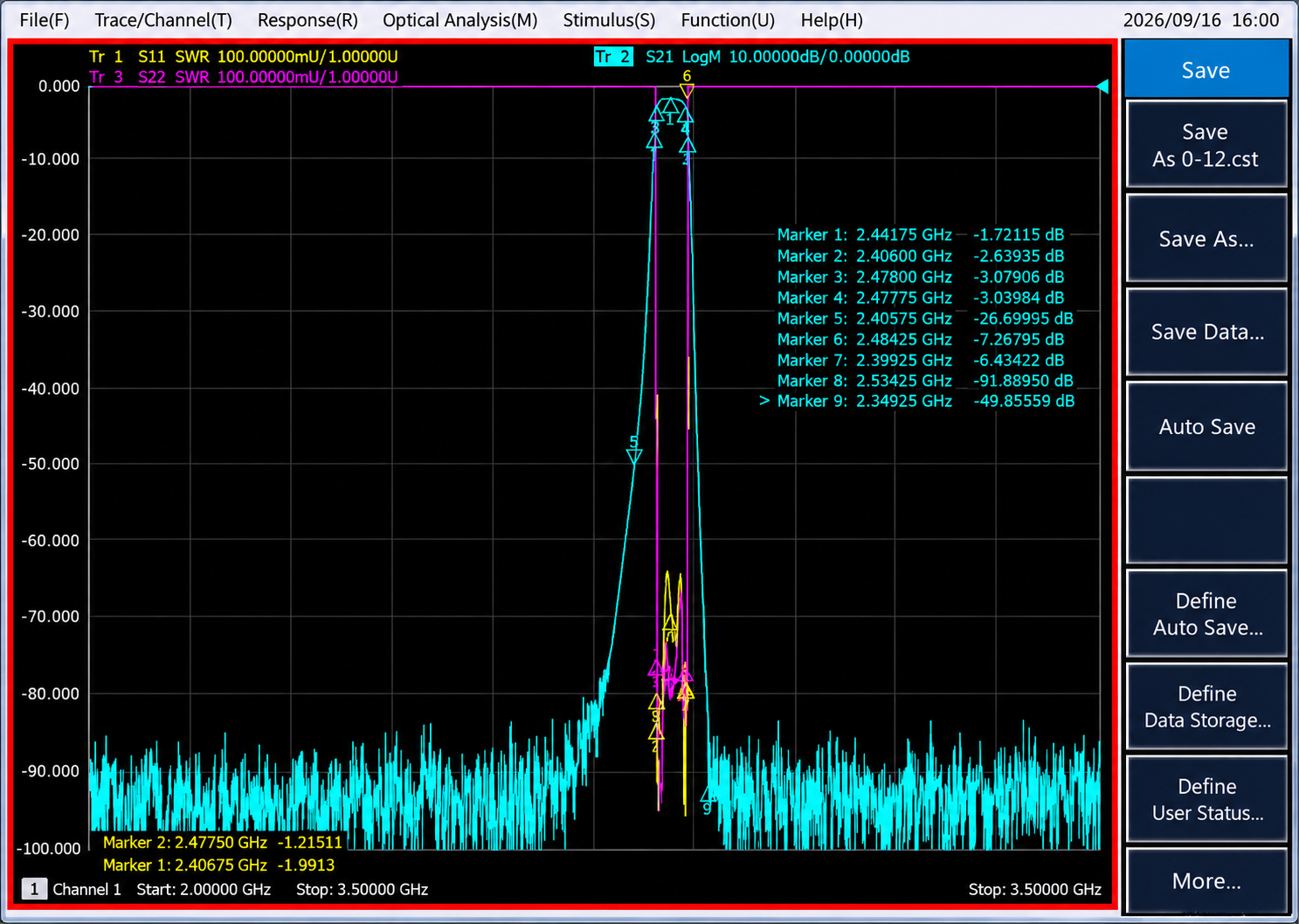Screen dimensions: 1299x924
Task: Click the Save softkey
Action: [x=1206, y=69]
